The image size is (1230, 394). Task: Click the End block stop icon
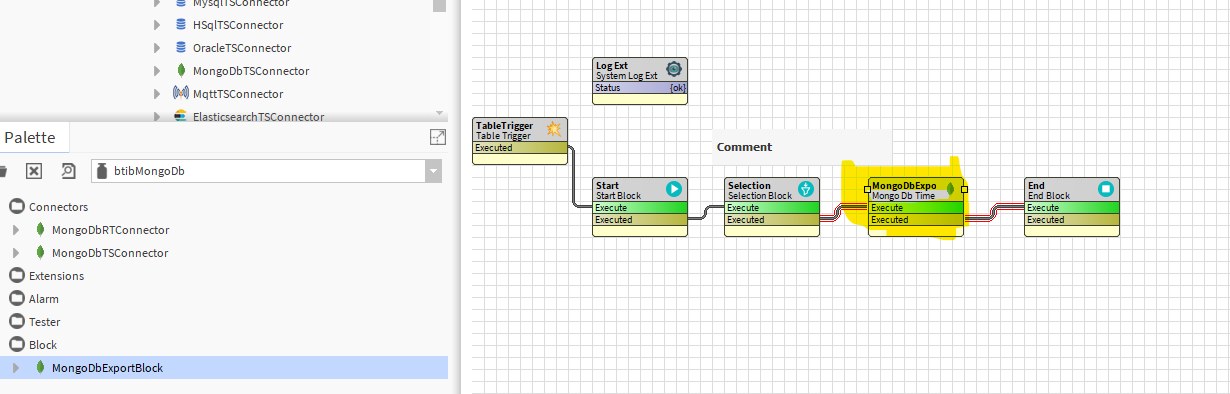1106,189
